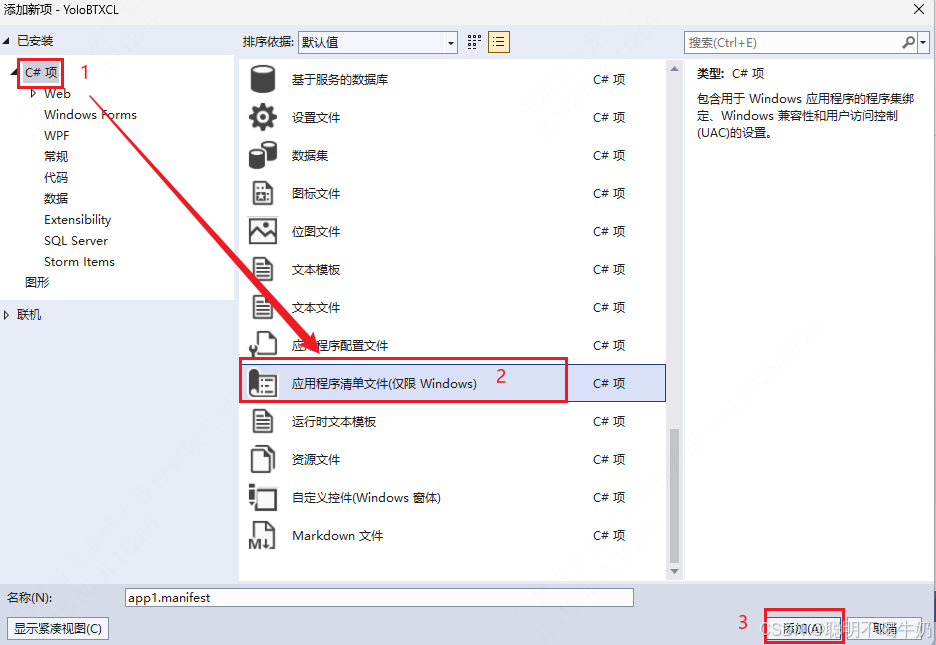The height and width of the screenshot is (645, 936).
Task: Select the 常规 category
Action: pos(56,156)
